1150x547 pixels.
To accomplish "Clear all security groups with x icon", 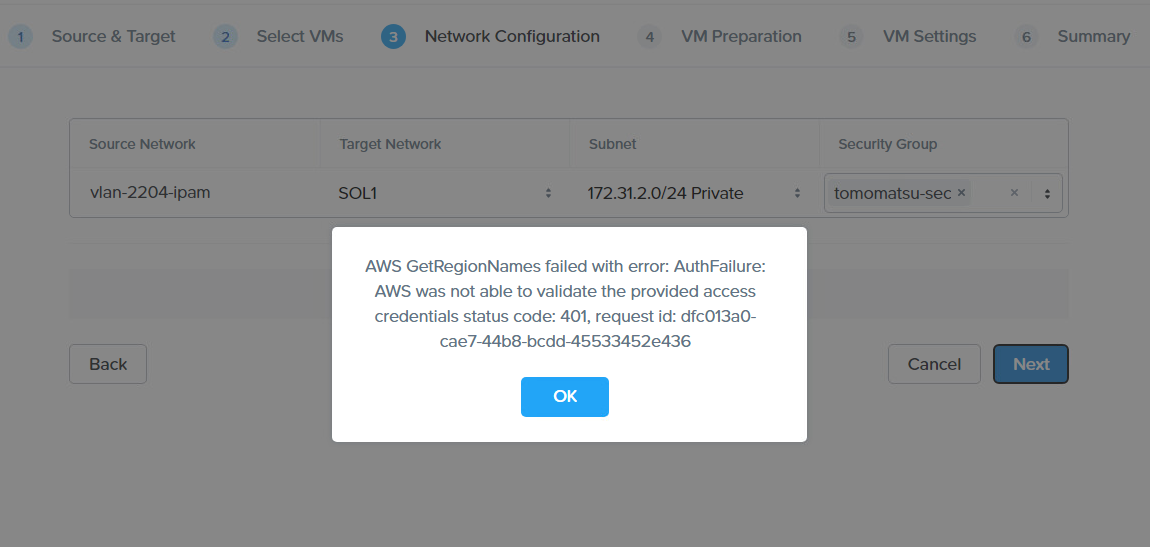I will (x=1014, y=193).
